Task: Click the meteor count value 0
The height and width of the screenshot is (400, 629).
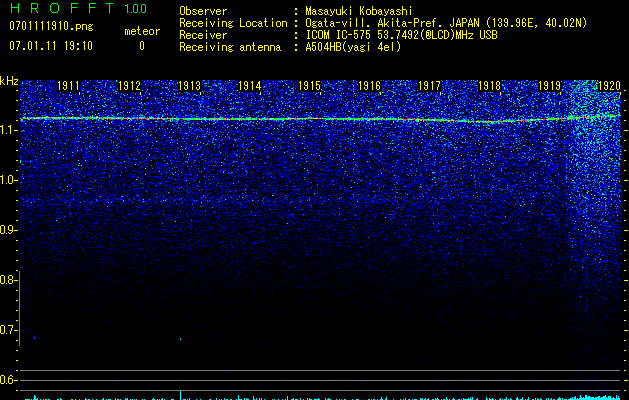Action: [x=142, y=46]
